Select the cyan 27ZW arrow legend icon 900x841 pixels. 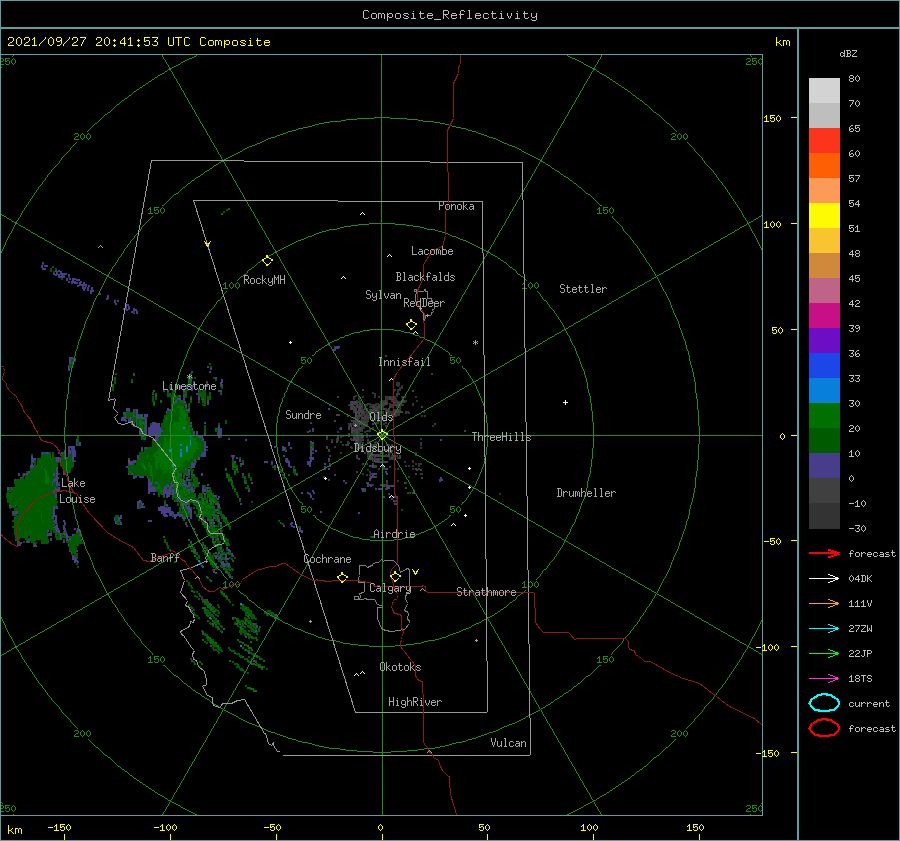tap(824, 629)
